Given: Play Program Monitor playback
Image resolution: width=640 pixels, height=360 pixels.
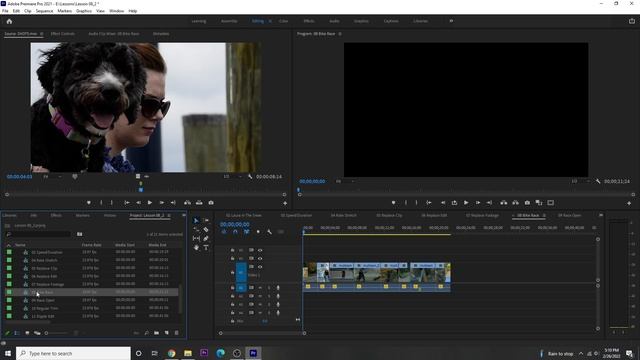Looking at the screenshot, I should [x=466, y=203].
